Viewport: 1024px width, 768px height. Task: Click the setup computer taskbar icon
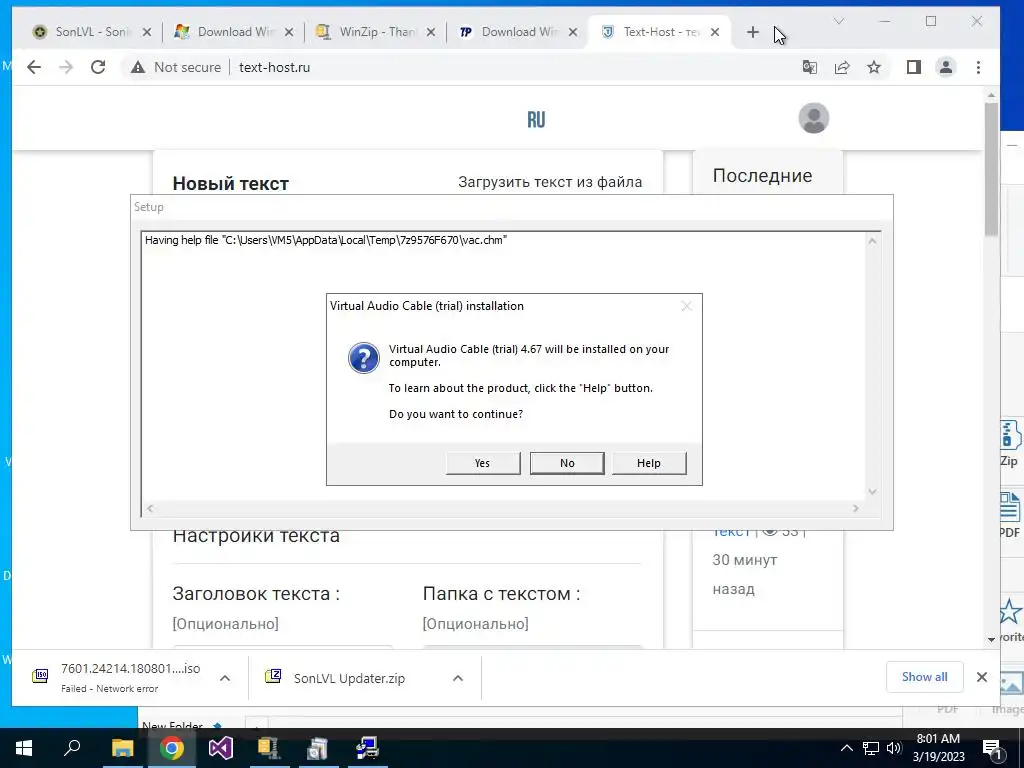pos(368,748)
